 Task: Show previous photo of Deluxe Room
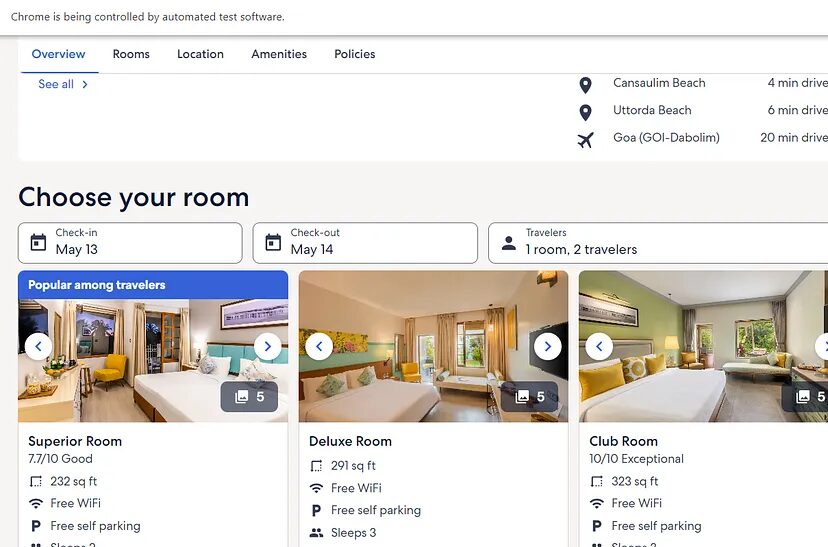click(319, 346)
